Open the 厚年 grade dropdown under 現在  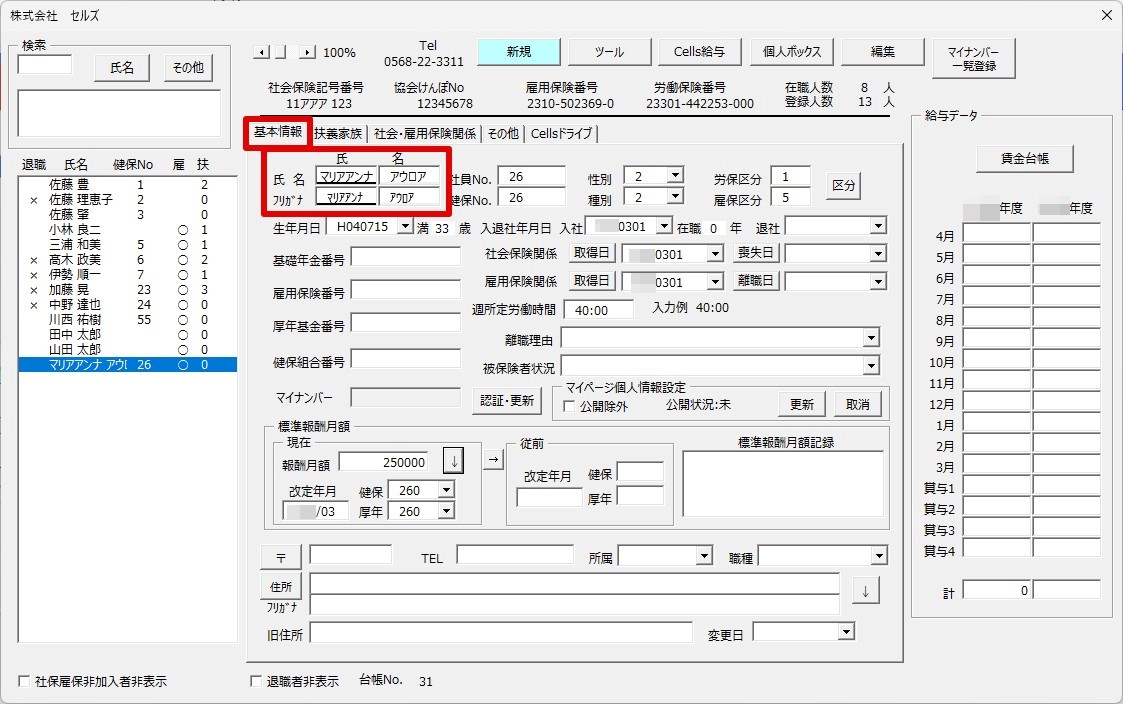(446, 511)
